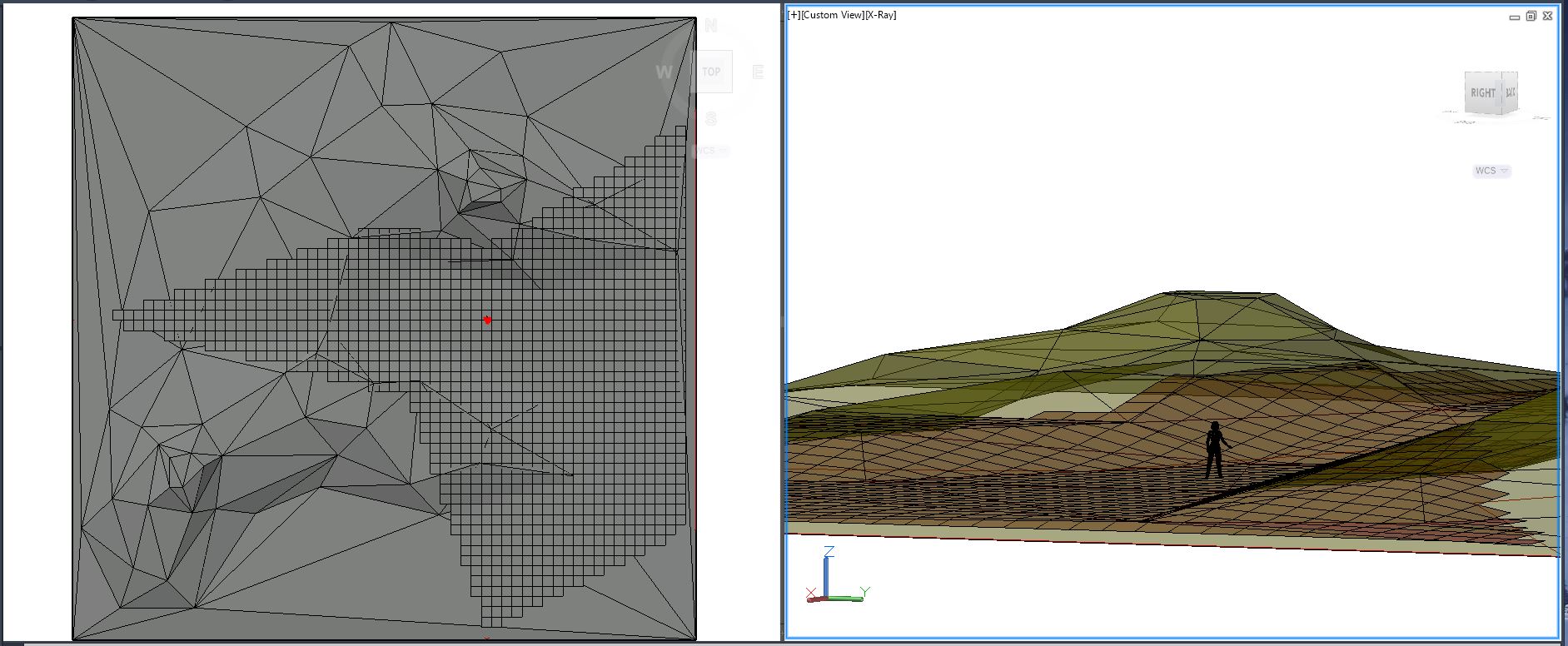Minimize the right viewport
Screen dimensions: 1568x646
point(1515,16)
